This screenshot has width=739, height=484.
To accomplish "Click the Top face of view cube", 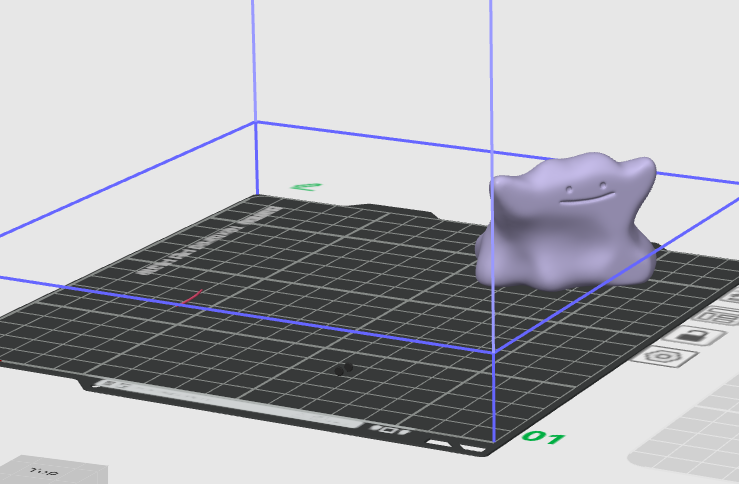I will pos(45,469).
